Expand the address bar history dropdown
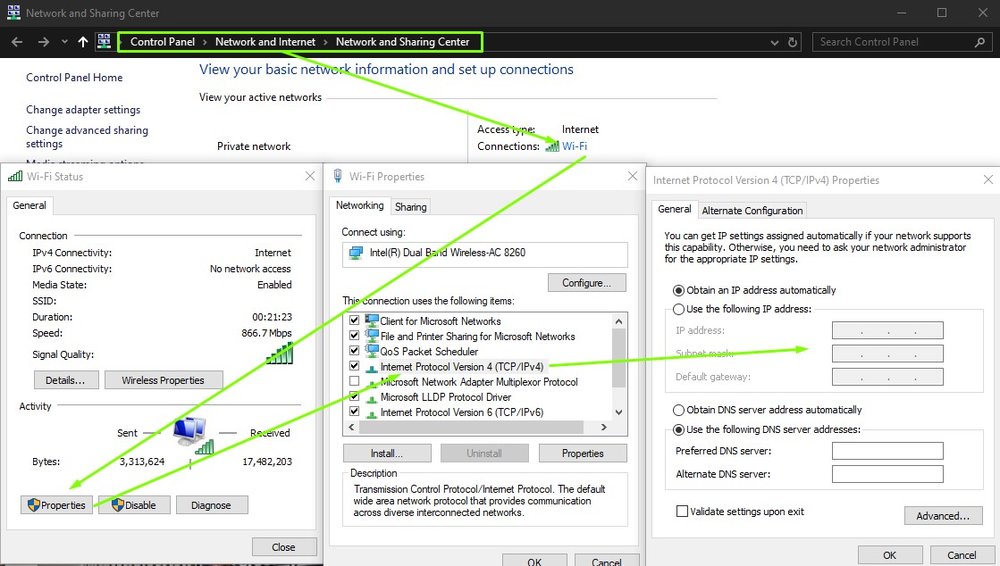The width and height of the screenshot is (1000, 566). pyautogui.click(x=774, y=43)
